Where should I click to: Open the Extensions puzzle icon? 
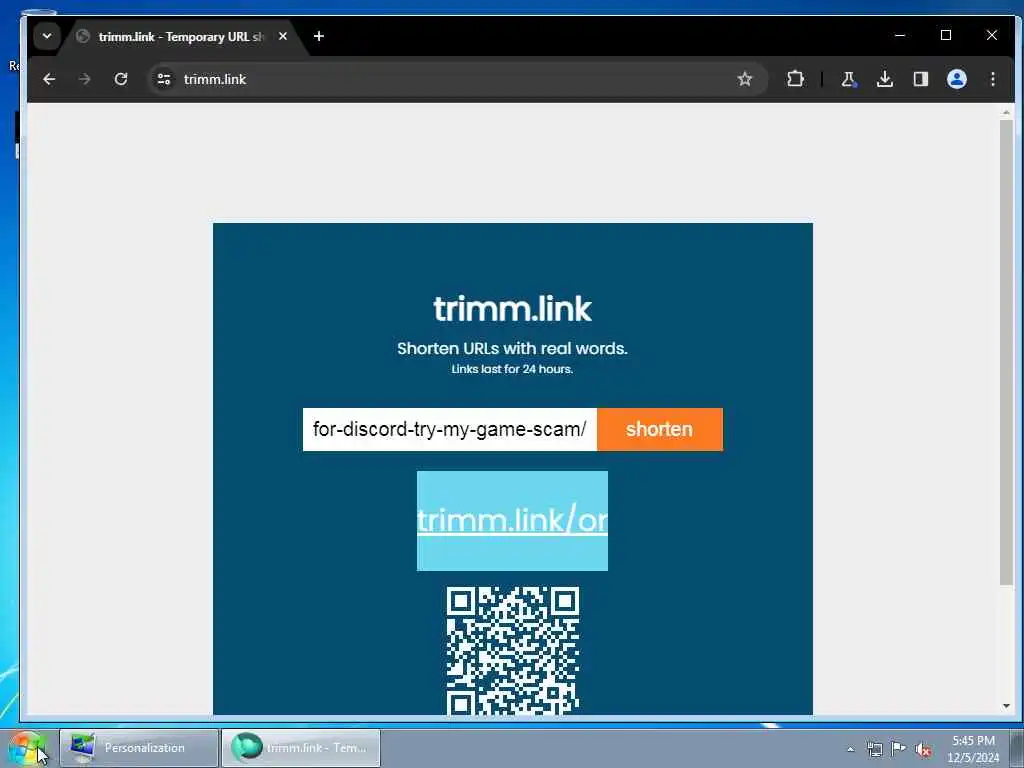(x=795, y=79)
